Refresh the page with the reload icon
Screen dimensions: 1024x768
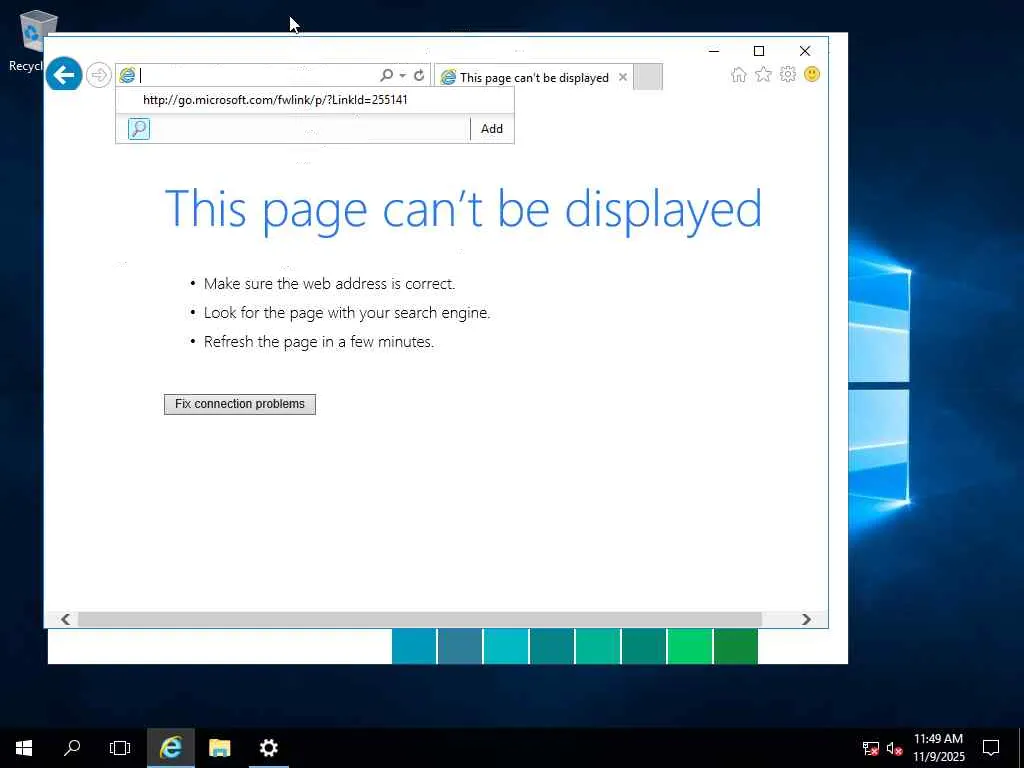click(419, 76)
